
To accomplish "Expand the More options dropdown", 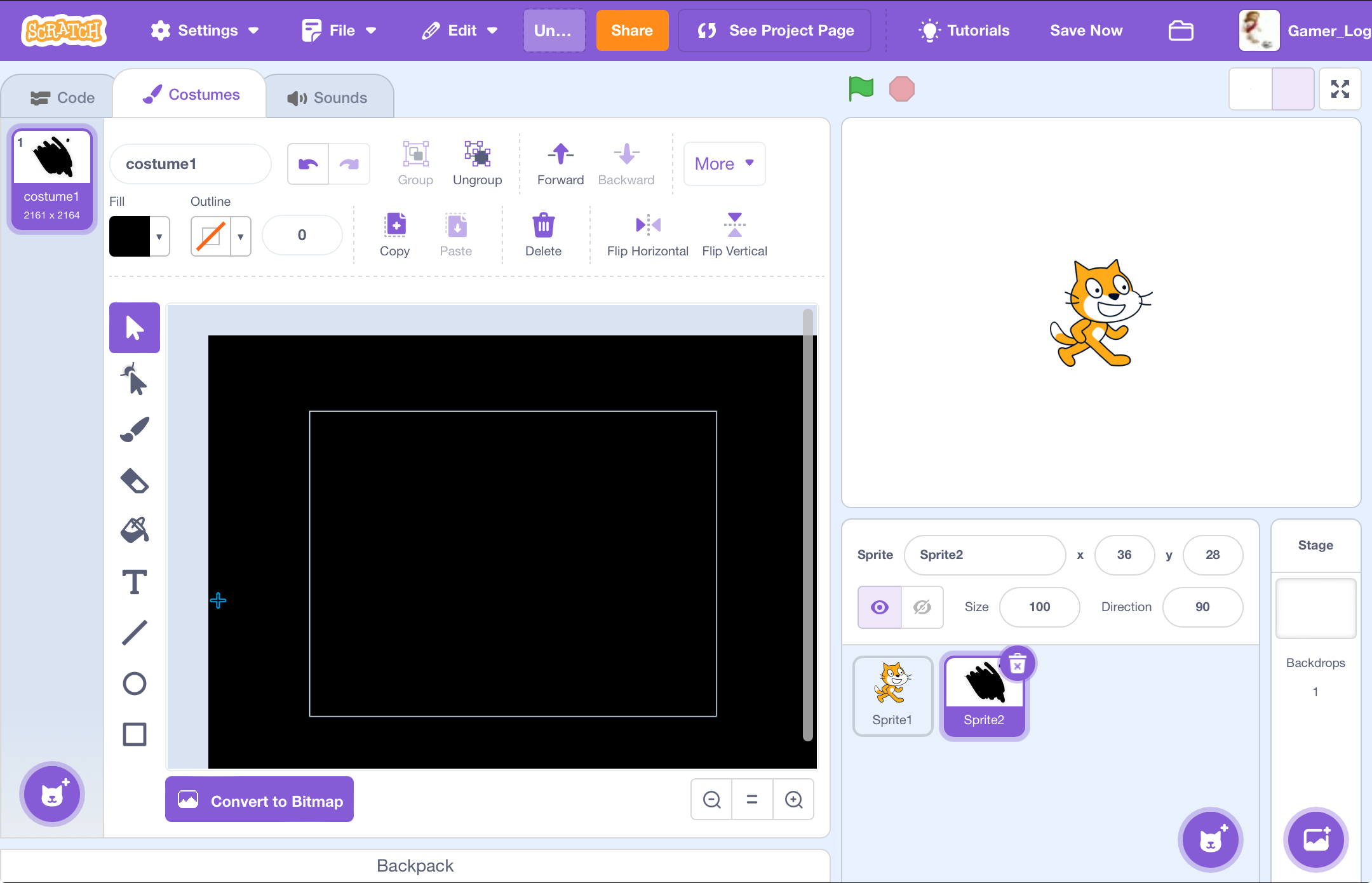I will click(724, 164).
